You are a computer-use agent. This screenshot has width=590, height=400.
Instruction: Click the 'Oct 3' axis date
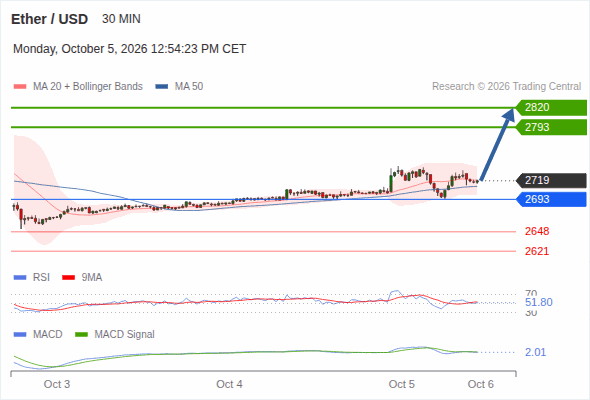click(x=57, y=384)
